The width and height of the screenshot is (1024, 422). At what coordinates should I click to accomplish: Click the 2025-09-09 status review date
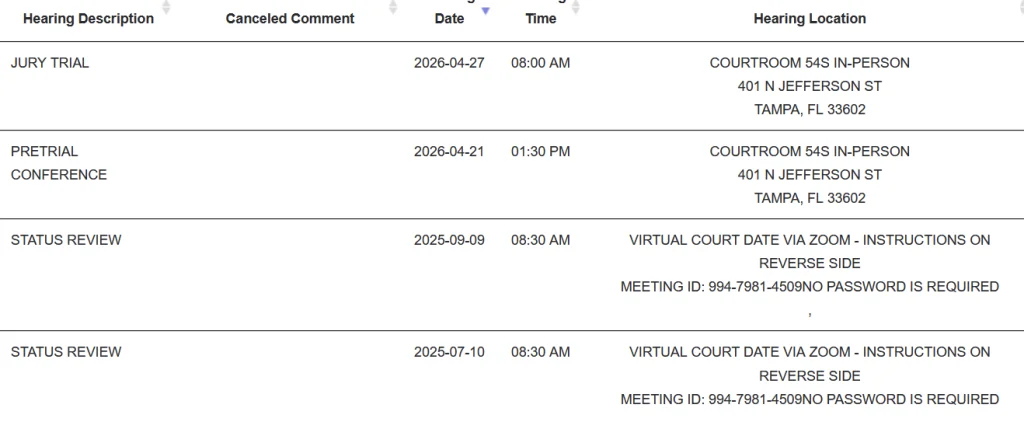449,240
